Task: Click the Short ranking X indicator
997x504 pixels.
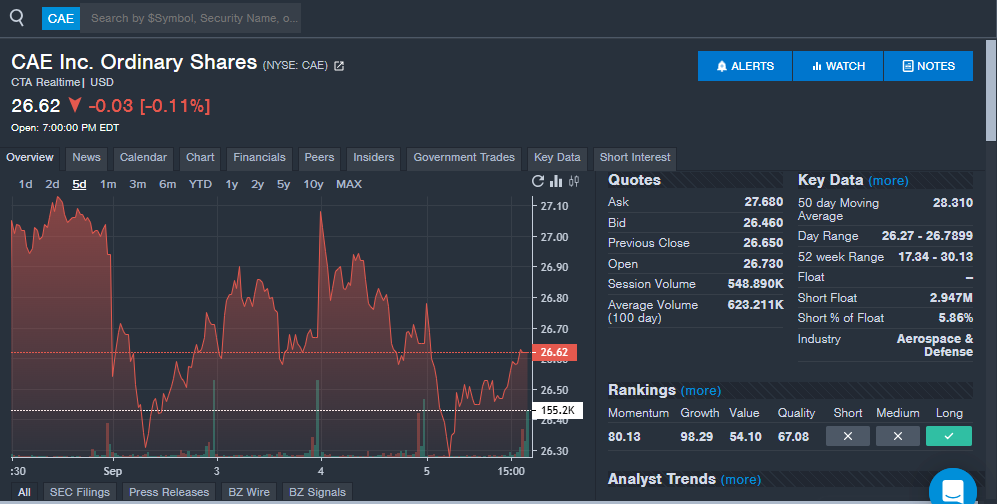Action: (848, 436)
